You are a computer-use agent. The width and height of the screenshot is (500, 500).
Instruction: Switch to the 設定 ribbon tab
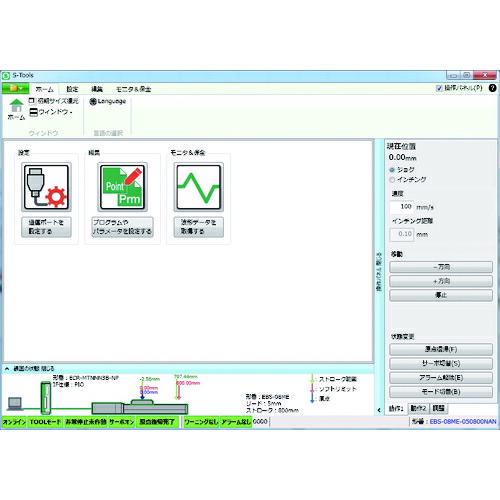coord(72,89)
